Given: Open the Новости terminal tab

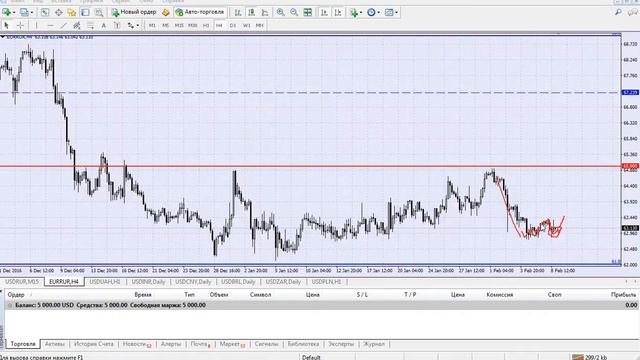Looking at the screenshot, I should (x=137, y=344).
